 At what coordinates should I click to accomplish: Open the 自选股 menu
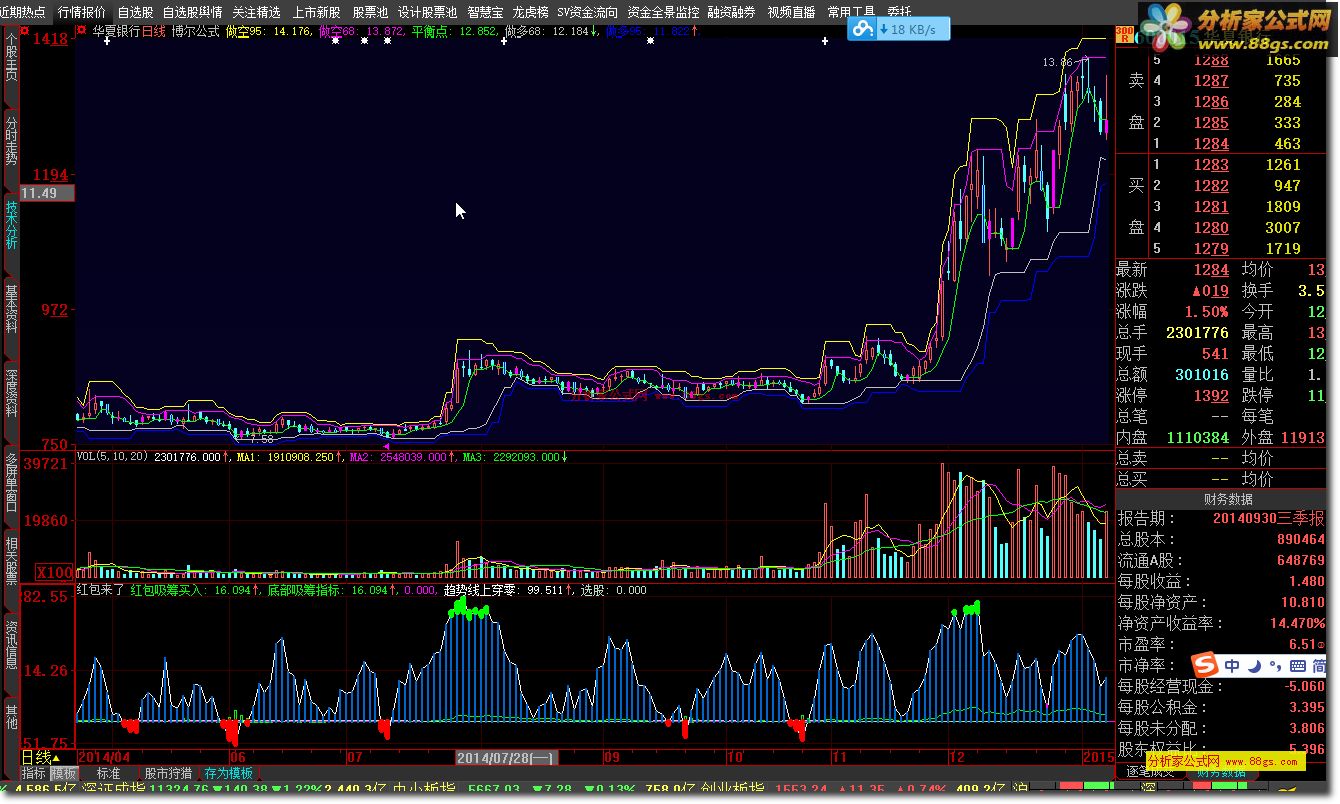pyautogui.click(x=135, y=12)
